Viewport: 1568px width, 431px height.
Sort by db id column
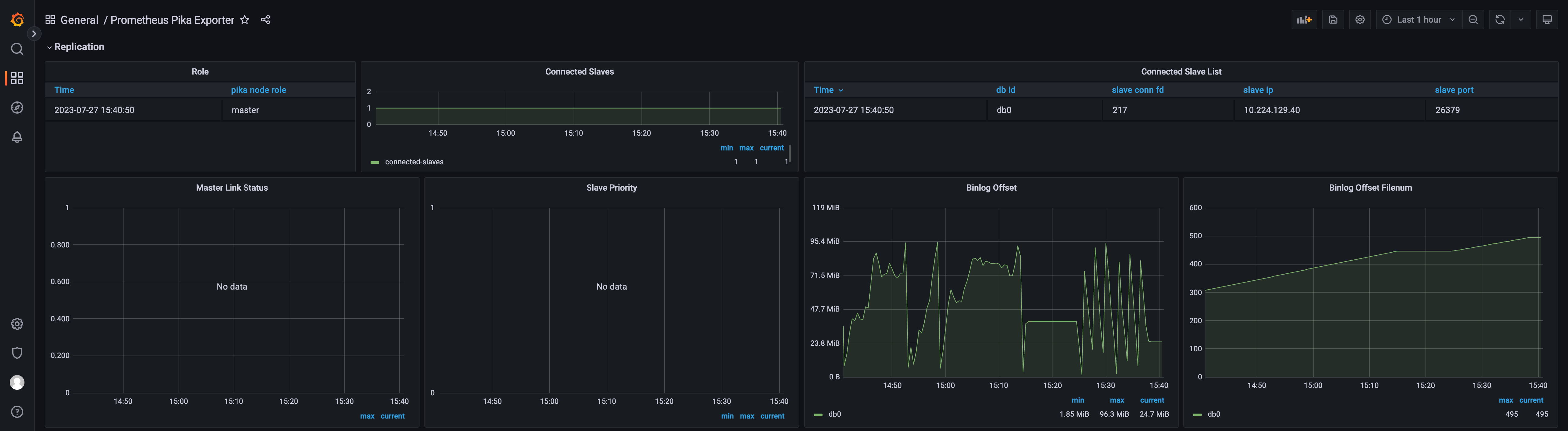[1006, 90]
